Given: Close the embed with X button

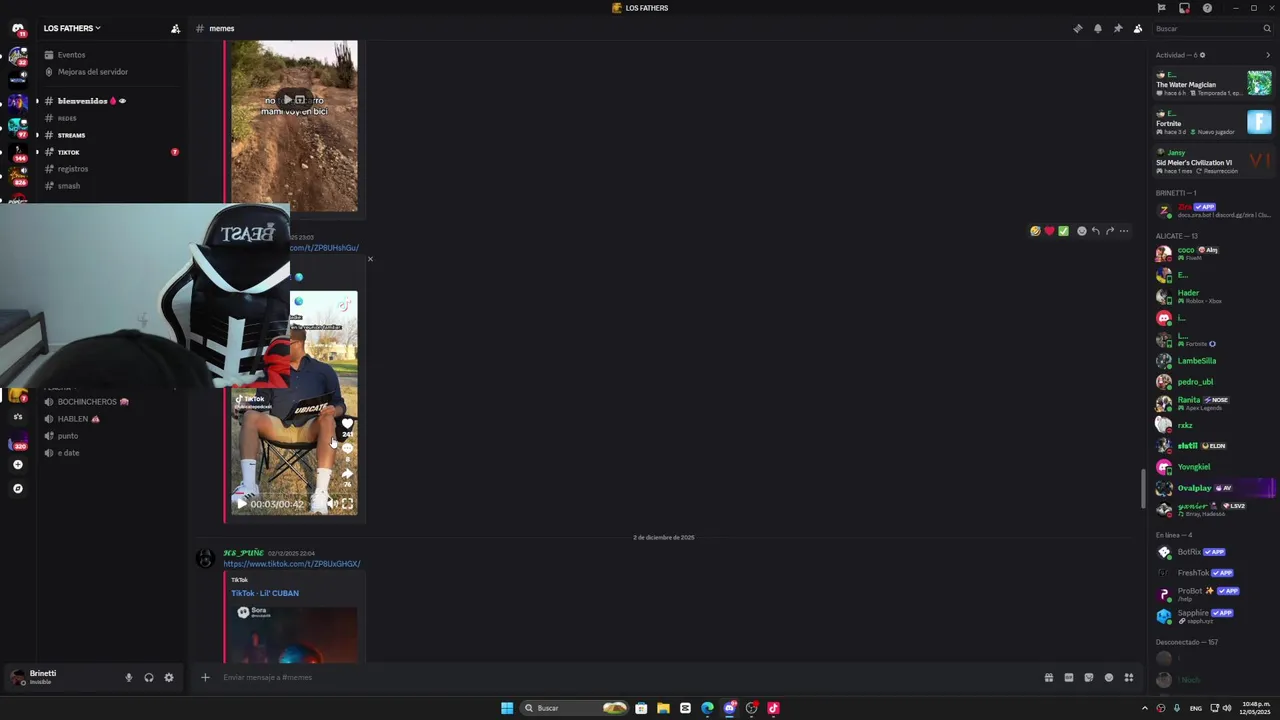Looking at the screenshot, I should tap(370, 259).
